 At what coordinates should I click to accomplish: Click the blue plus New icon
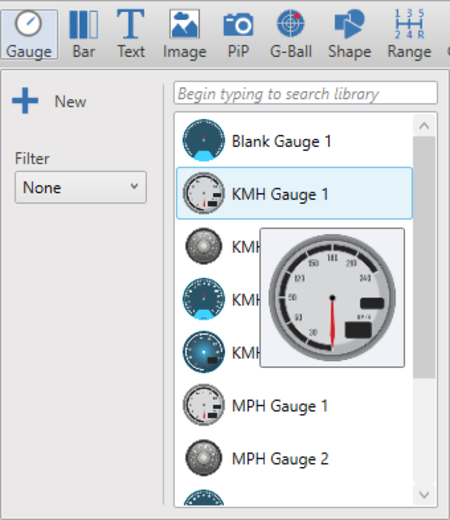point(25,101)
